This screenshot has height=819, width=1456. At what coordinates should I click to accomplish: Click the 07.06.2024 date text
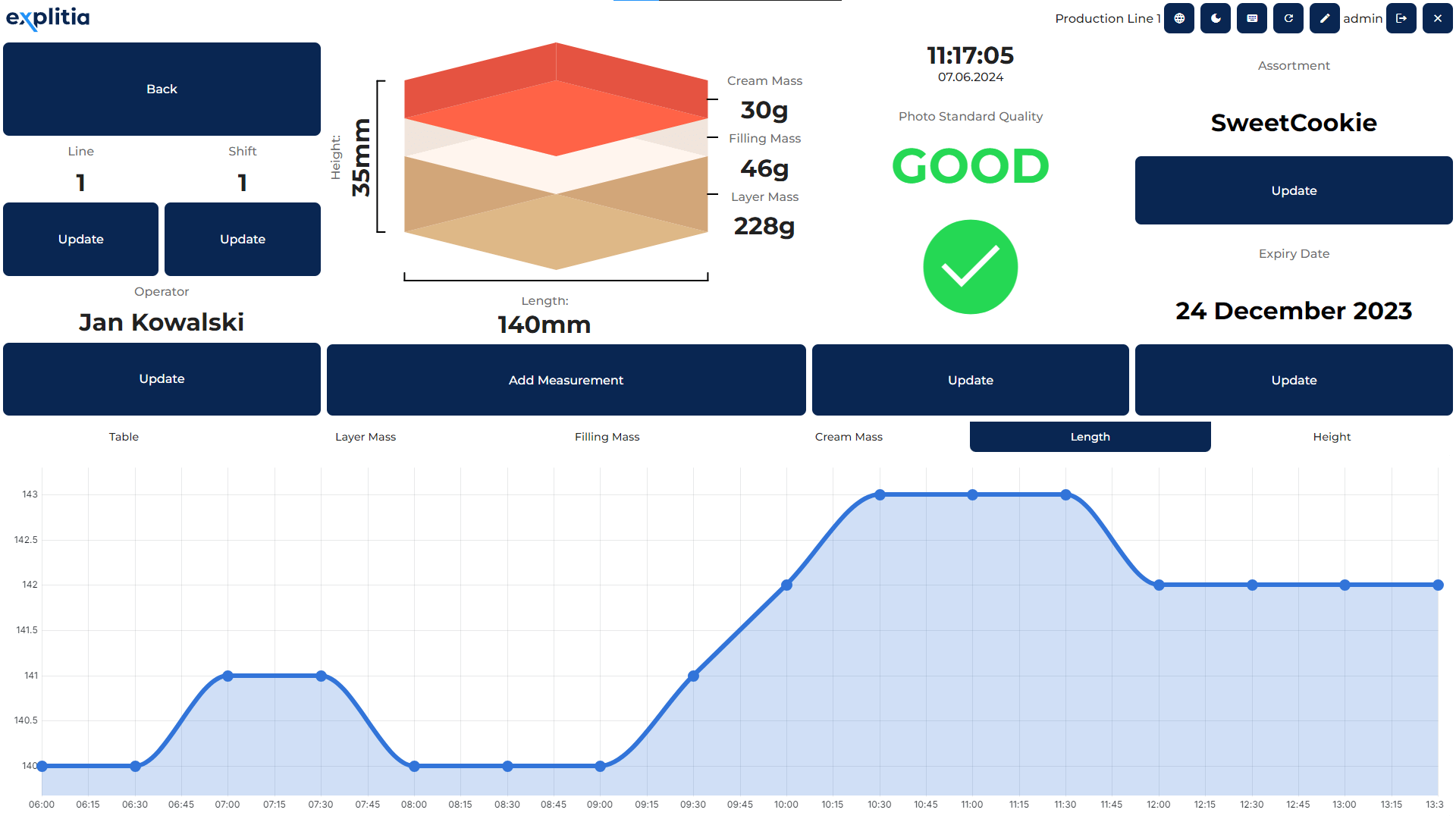[971, 77]
